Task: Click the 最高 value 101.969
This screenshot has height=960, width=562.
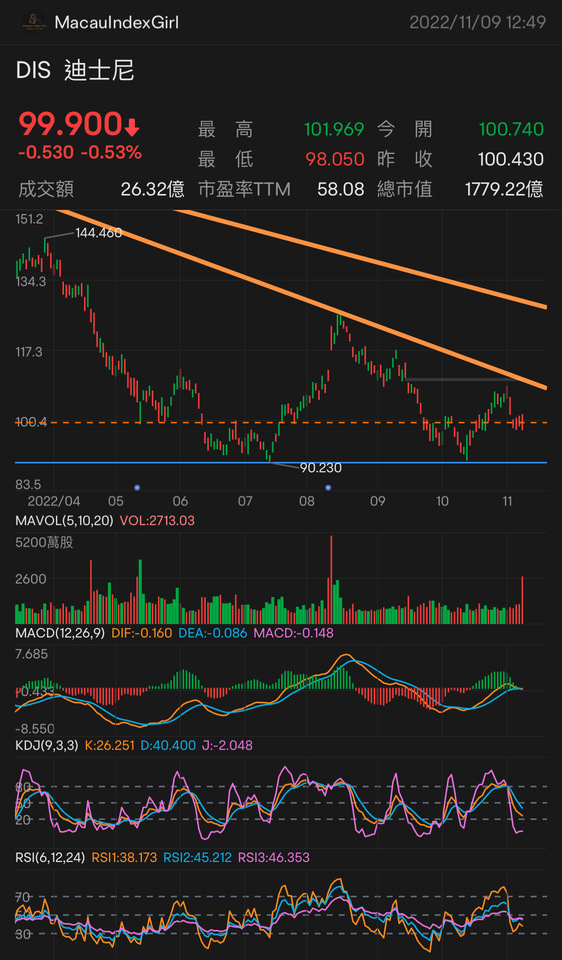Action: click(335, 130)
